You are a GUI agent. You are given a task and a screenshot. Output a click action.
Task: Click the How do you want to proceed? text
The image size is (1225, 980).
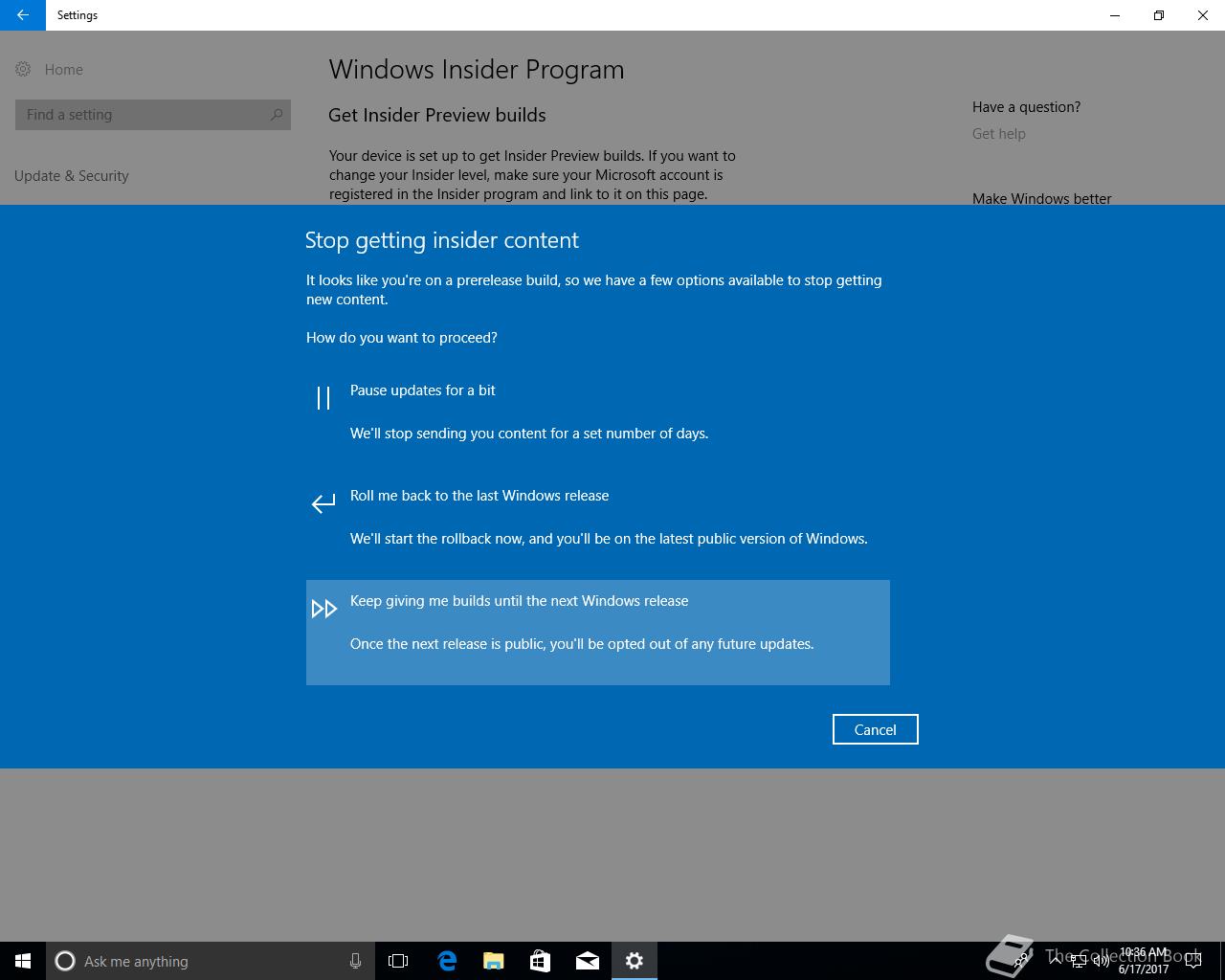[x=402, y=338]
